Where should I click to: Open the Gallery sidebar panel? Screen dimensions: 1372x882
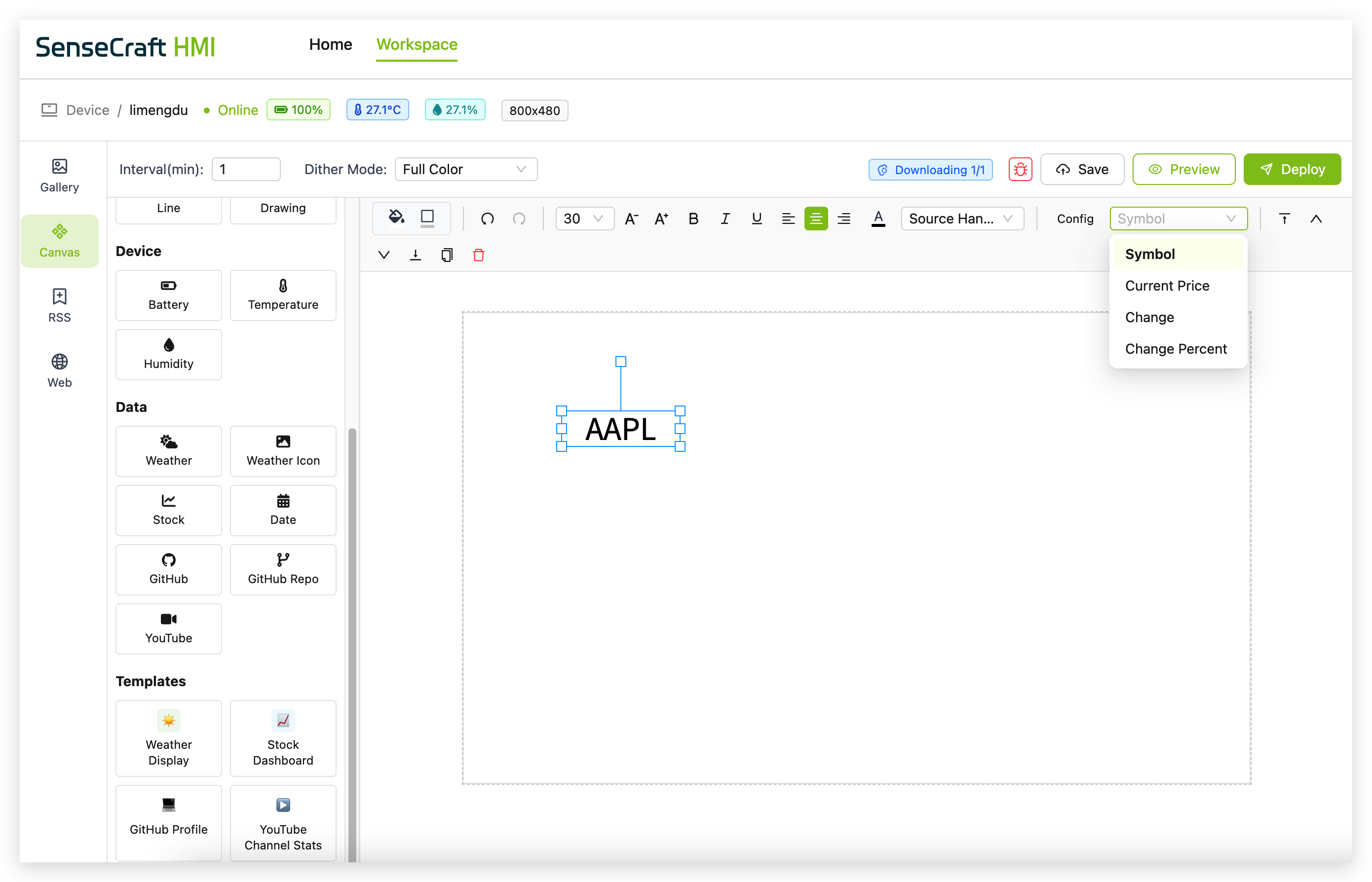60,176
